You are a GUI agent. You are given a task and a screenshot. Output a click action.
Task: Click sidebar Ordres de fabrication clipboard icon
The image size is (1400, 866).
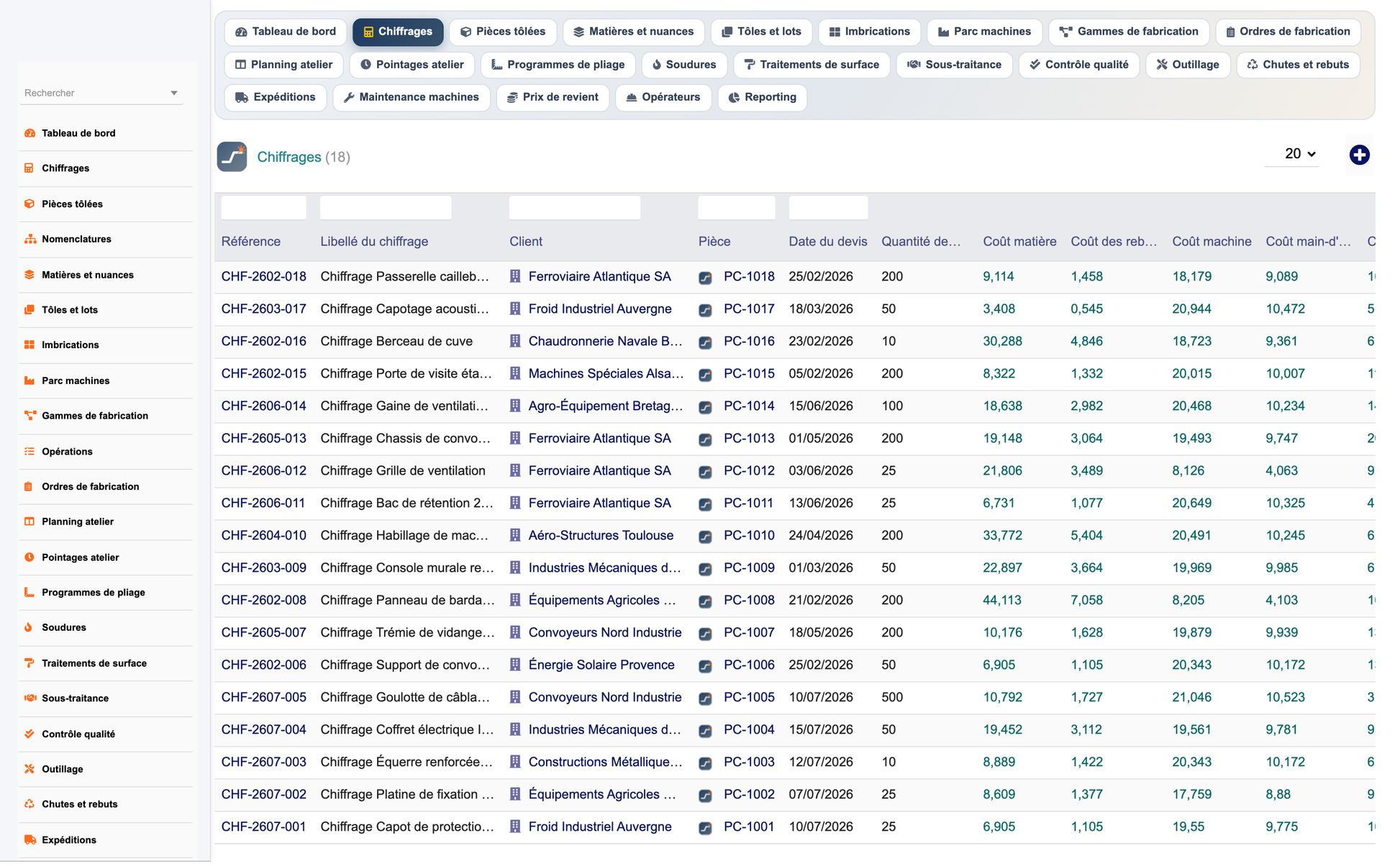pos(29,487)
